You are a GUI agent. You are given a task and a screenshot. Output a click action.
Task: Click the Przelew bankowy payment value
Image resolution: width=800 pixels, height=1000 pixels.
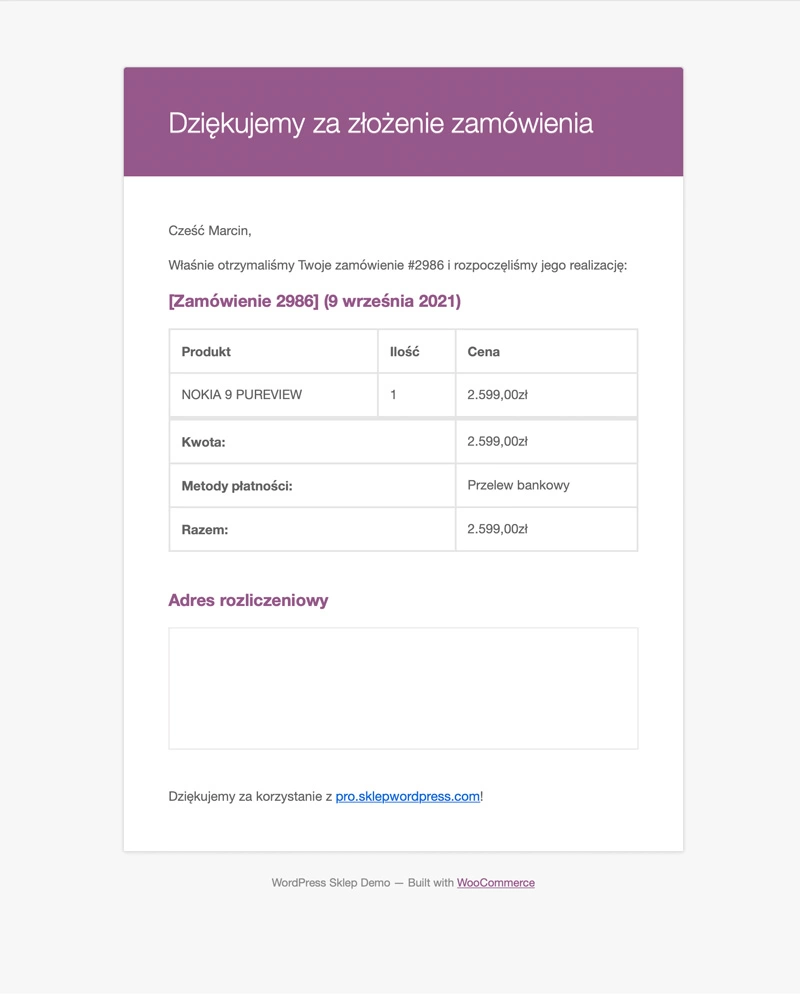(x=519, y=485)
